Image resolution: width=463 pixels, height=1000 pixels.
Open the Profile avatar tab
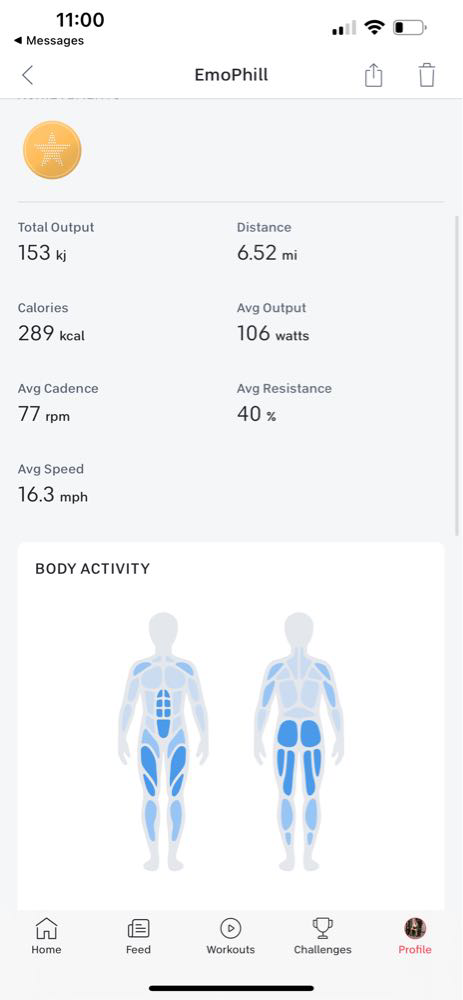(x=415, y=936)
